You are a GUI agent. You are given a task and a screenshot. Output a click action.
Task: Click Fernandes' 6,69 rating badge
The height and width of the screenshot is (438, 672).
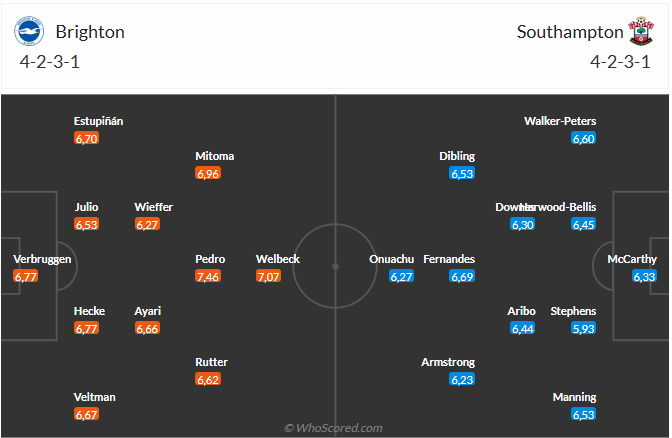point(462,276)
